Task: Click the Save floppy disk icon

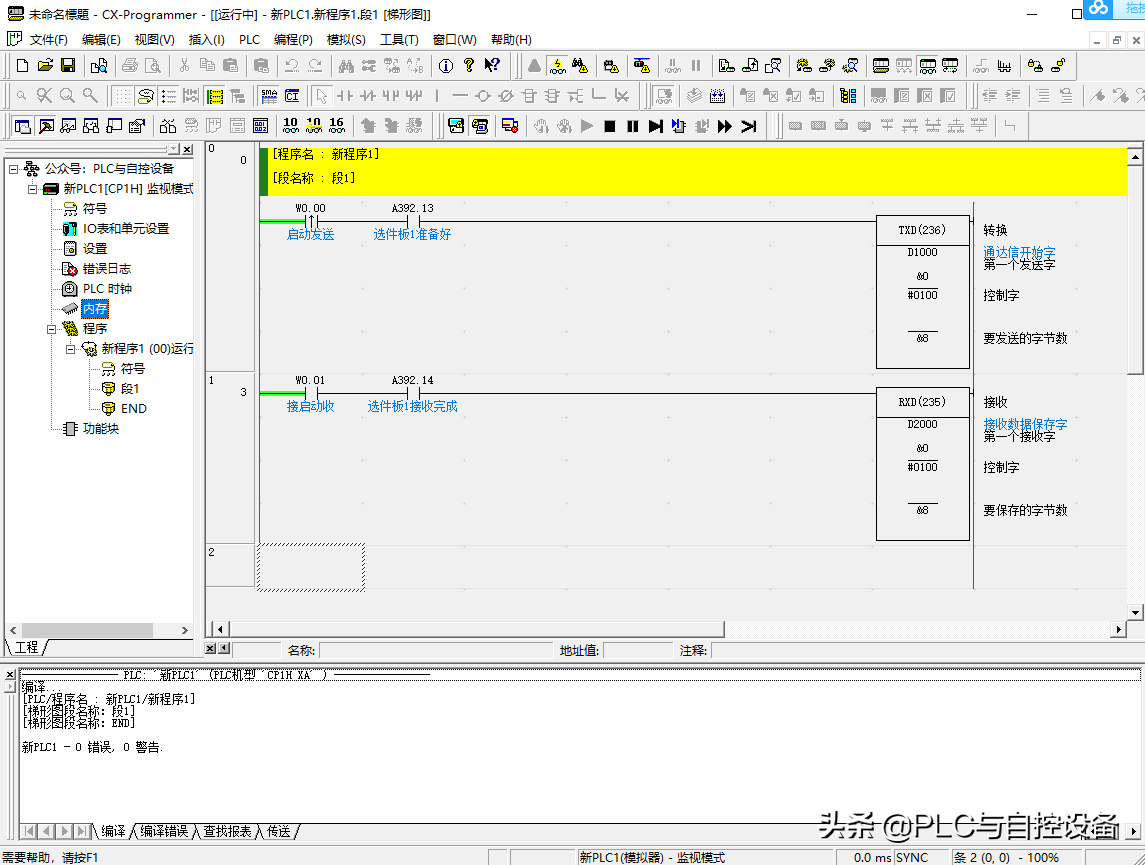Action: coord(68,65)
